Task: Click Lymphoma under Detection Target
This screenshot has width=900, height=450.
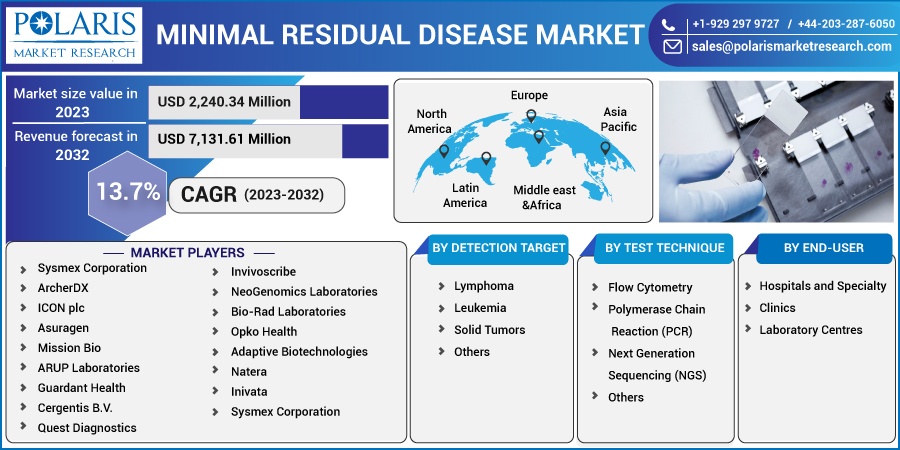Action: tap(484, 286)
